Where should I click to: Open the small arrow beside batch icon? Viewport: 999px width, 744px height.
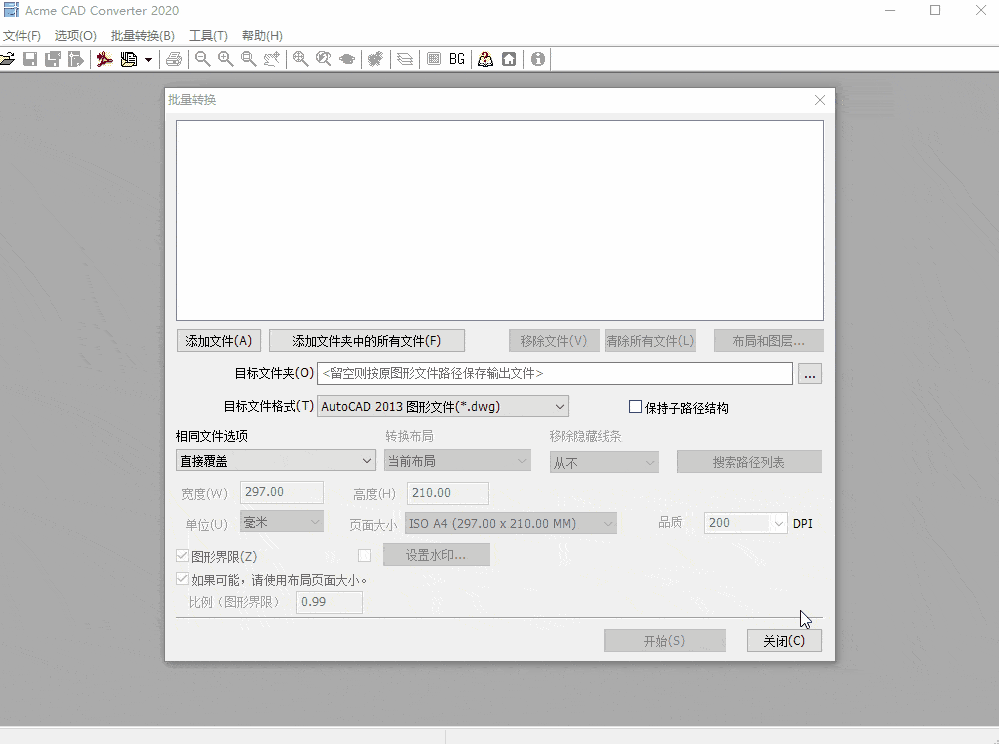[148, 60]
